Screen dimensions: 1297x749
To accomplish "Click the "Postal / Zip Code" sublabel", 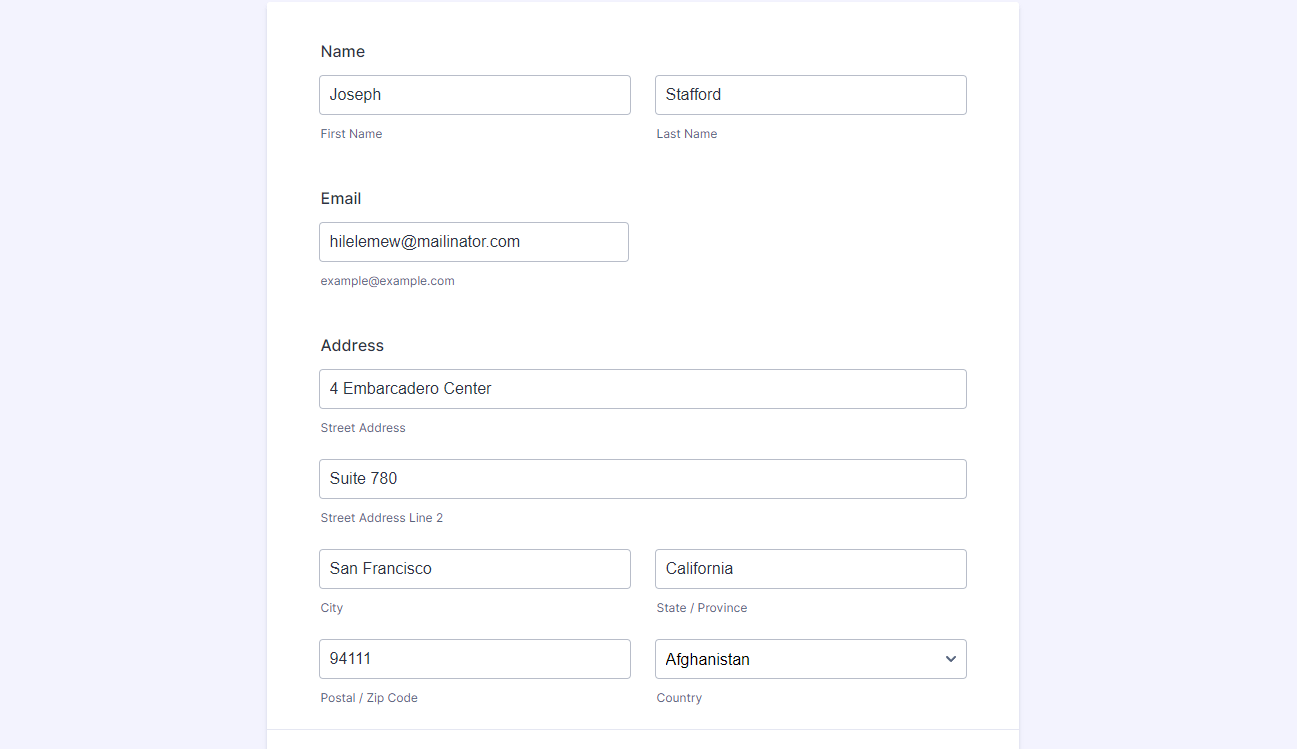I will pos(369,698).
